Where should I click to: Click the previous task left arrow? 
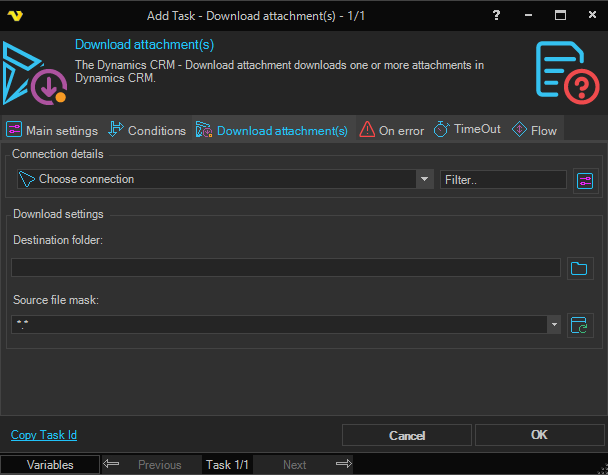click(x=112, y=464)
